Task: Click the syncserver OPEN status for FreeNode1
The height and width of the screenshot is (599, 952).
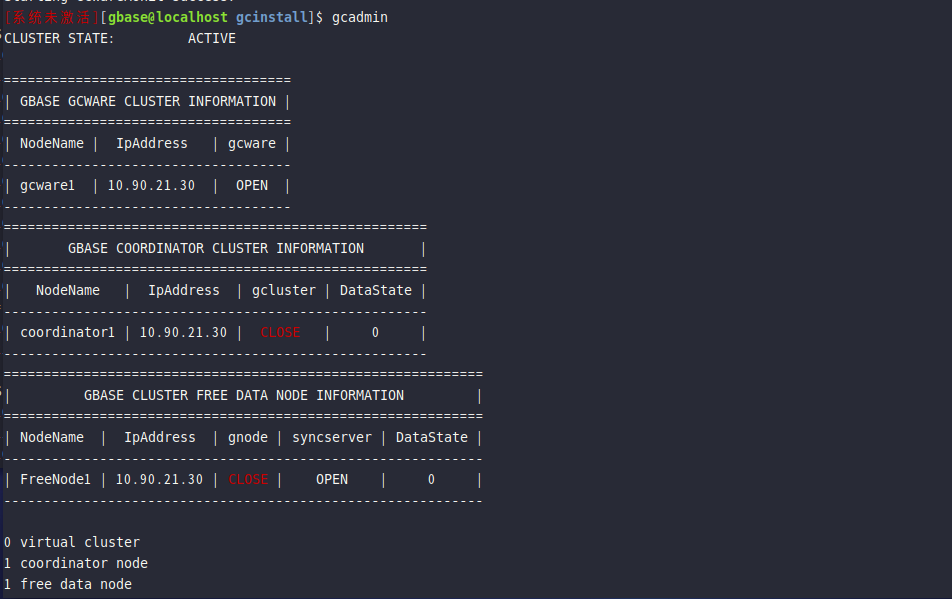Action: pyautogui.click(x=332, y=479)
